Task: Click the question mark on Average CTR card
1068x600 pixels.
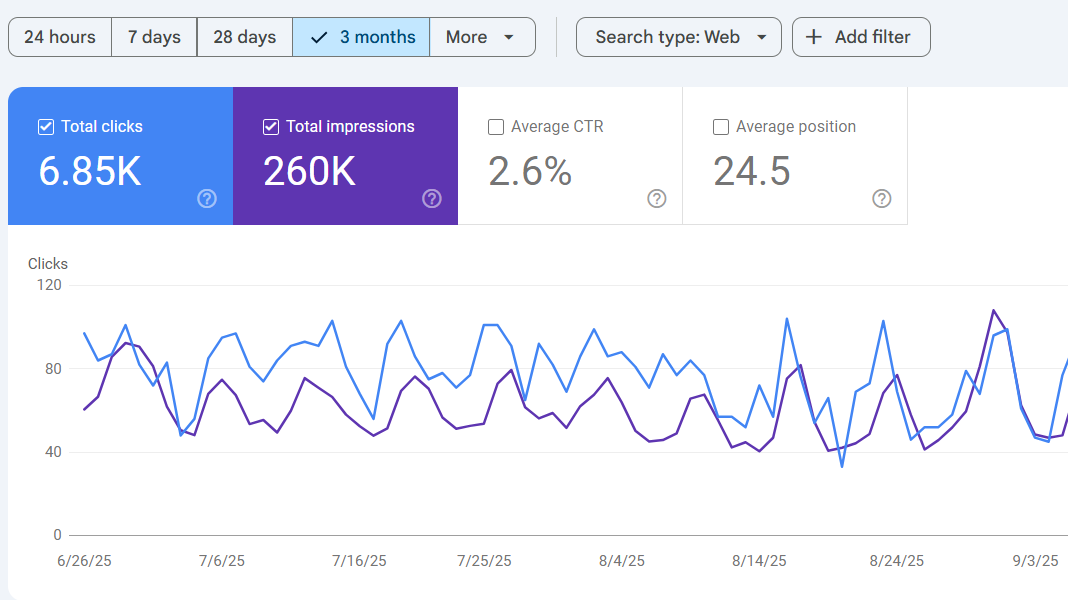Action: click(x=657, y=198)
